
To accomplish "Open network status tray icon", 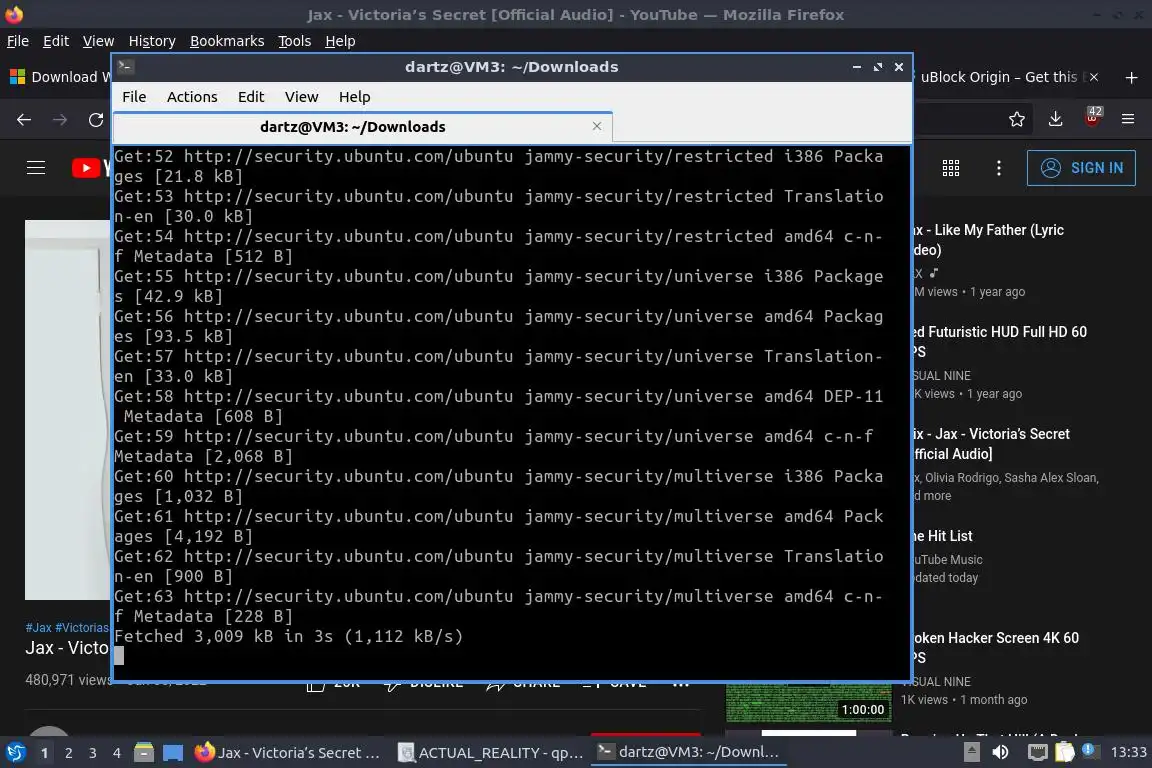I will click(1037, 752).
